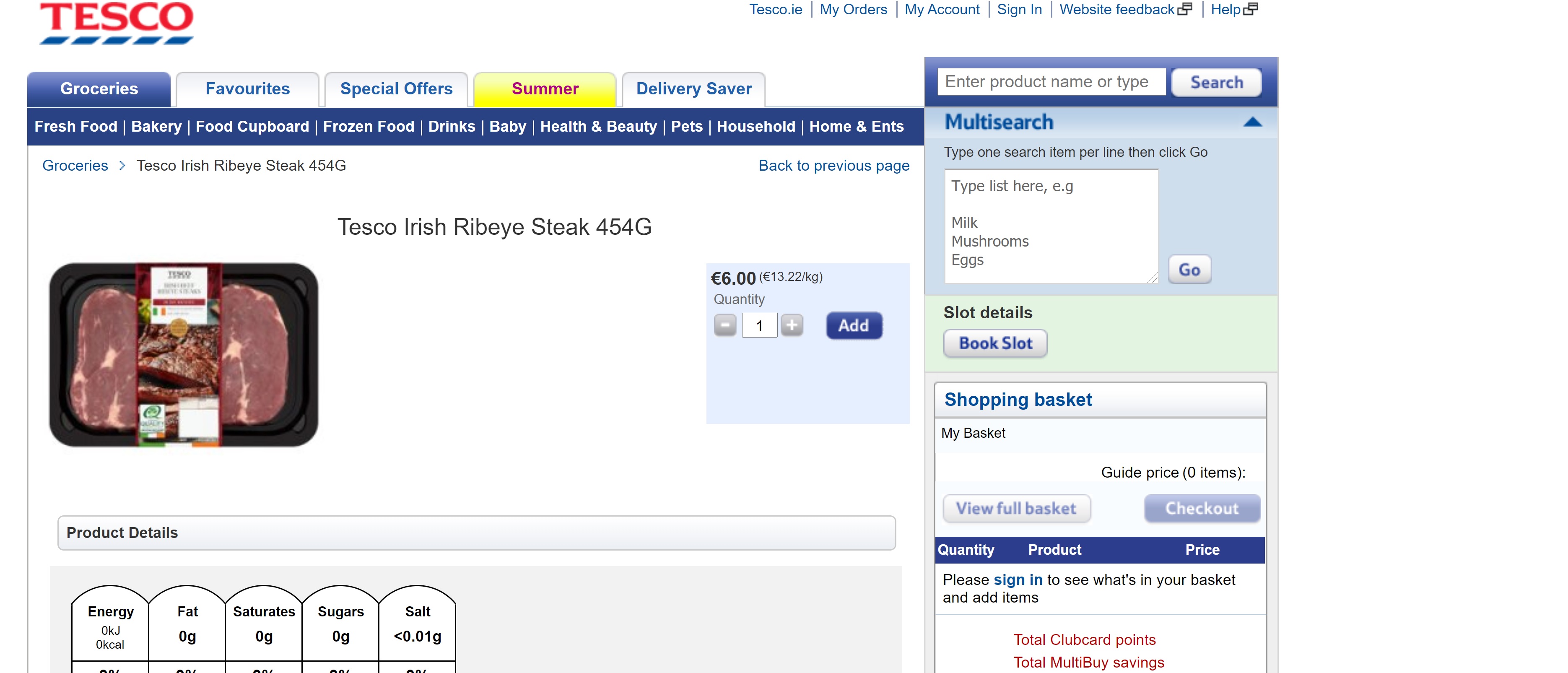The height and width of the screenshot is (673, 1568).
Task: Open Fresh Food category
Action: coord(76,127)
